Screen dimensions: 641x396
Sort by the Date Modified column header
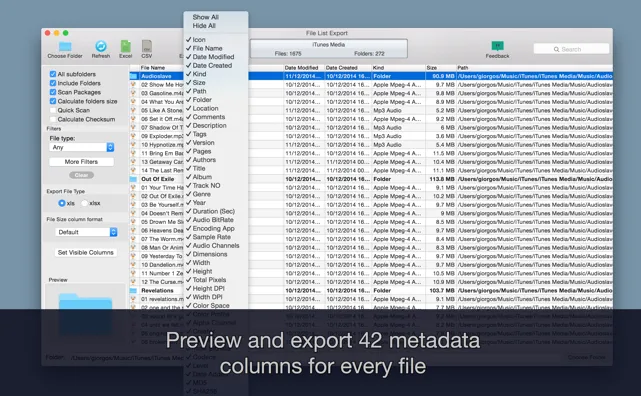click(x=303, y=68)
